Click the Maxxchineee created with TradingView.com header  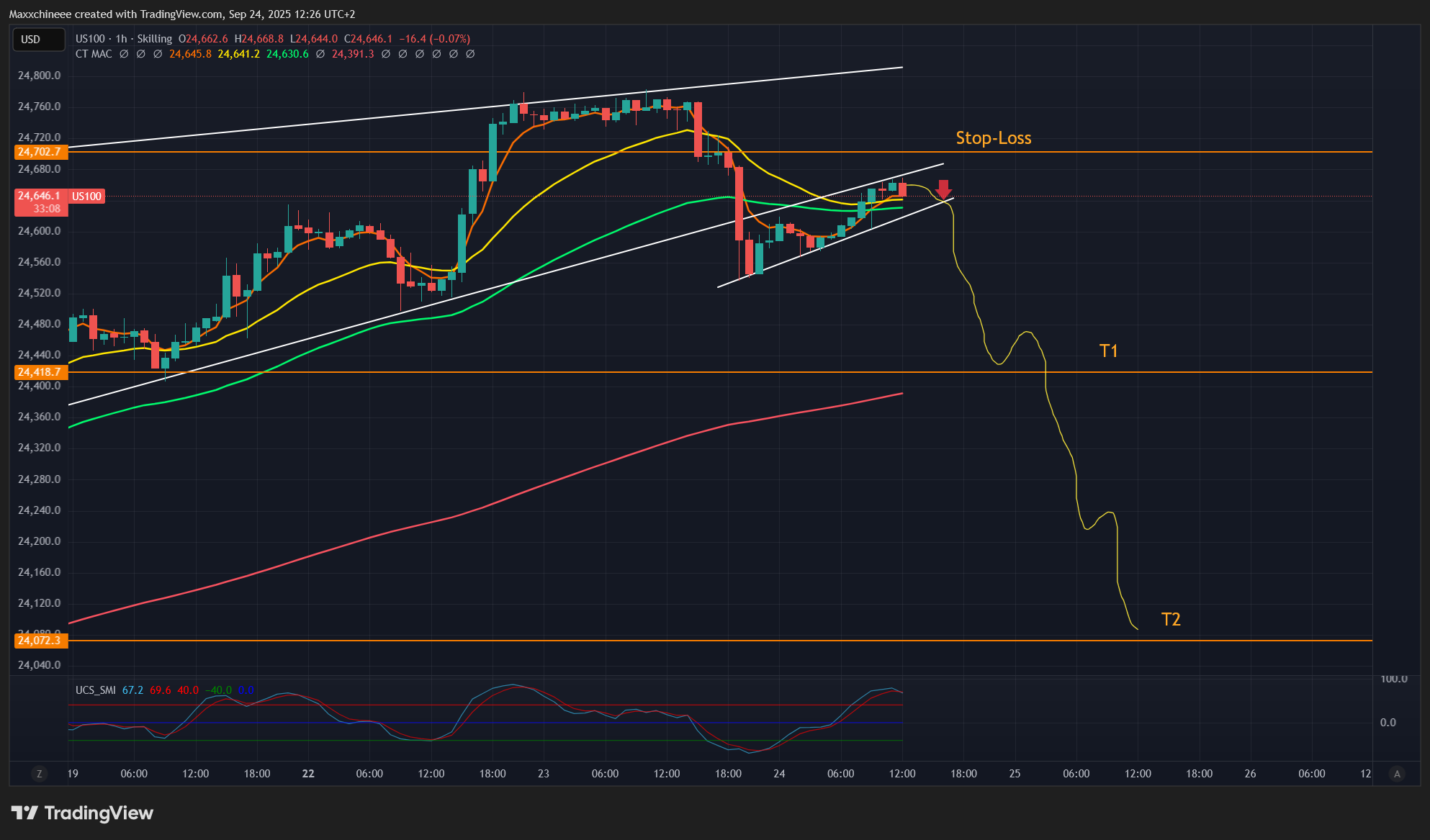[182, 14]
